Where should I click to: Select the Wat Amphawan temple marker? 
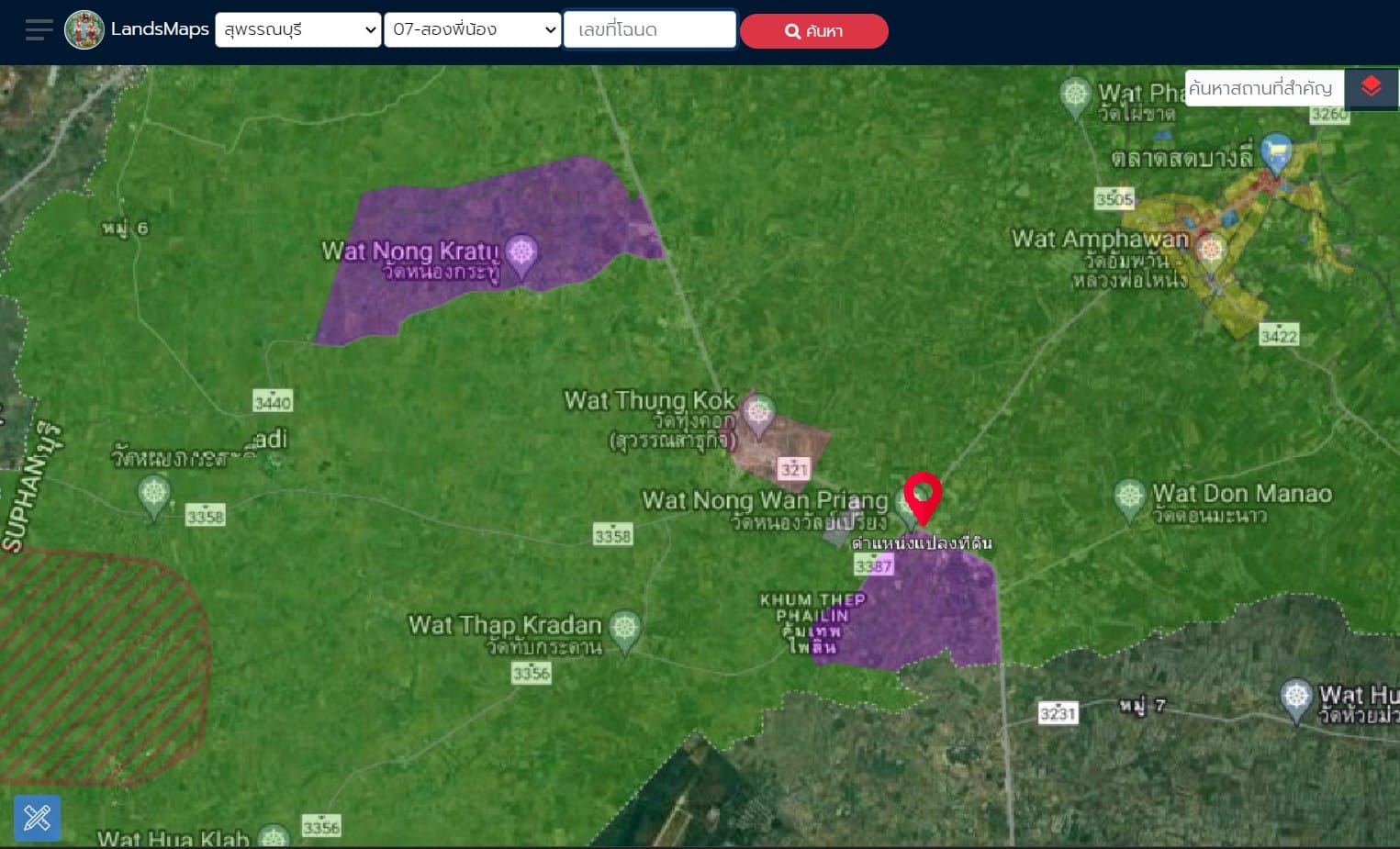[1211, 252]
